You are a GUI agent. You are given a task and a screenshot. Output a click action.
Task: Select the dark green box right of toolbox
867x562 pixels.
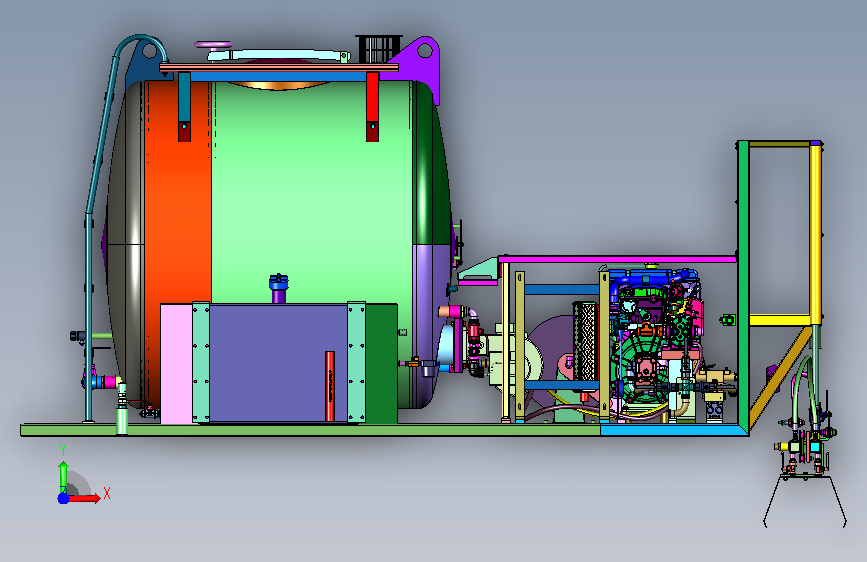(382, 363)
